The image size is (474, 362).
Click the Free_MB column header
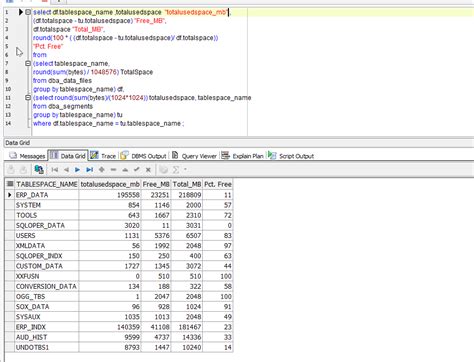[x=156, y=184]
